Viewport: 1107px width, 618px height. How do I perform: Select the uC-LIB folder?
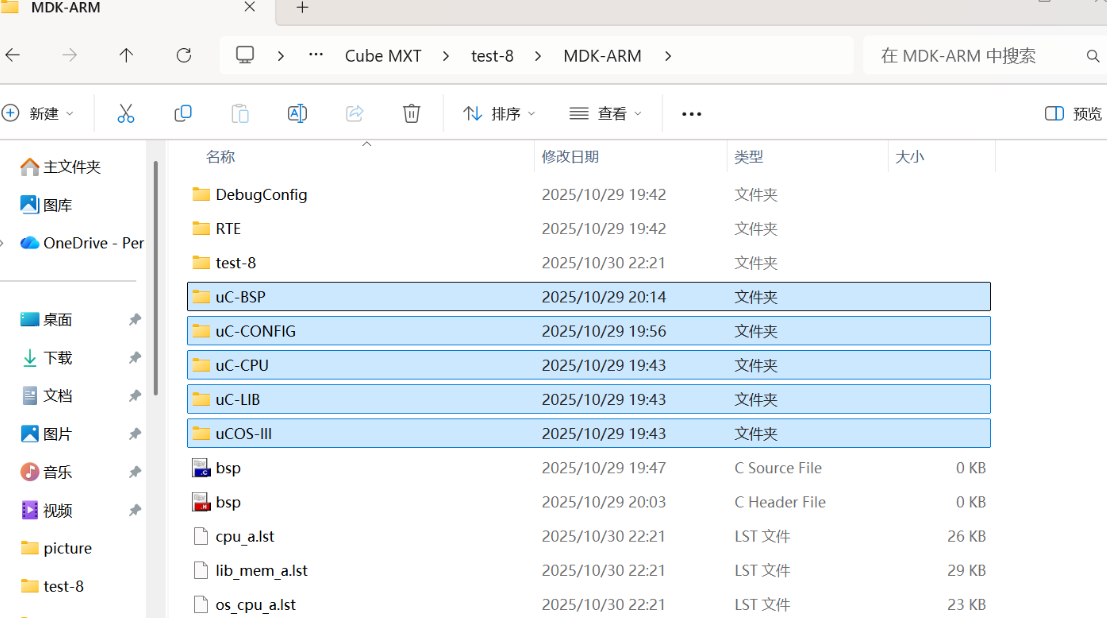(589, 399)
